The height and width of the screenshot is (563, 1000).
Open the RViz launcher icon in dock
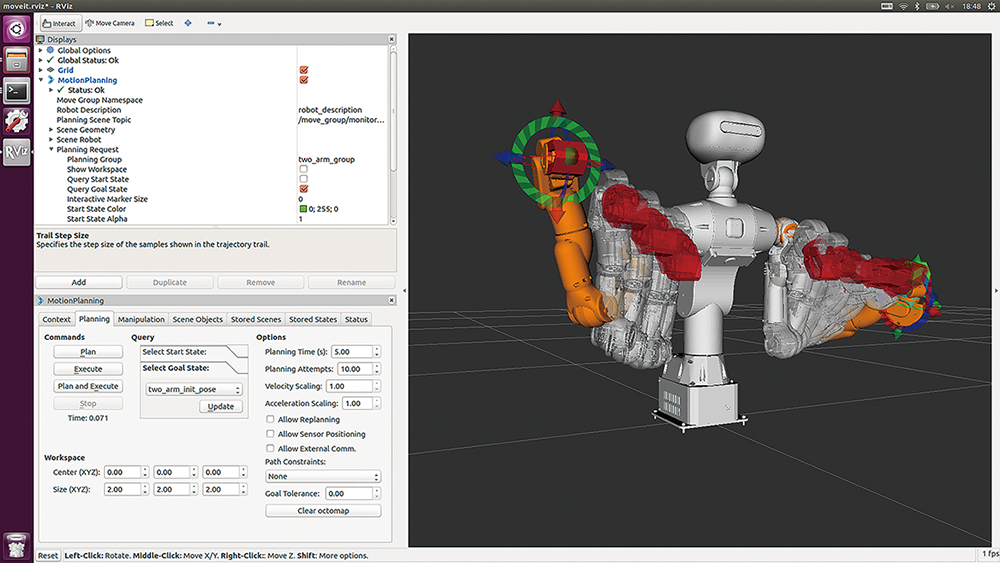(x=16, y=152)
